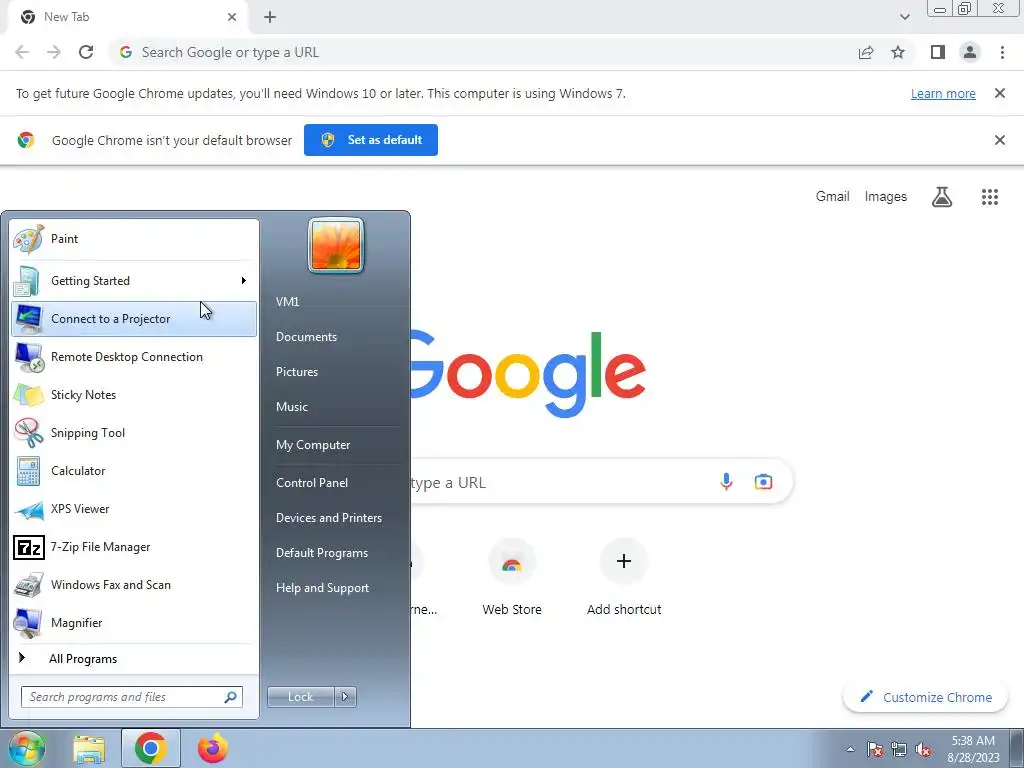This screenshot has width=1024, height=768.
Task: Click the Windows Start orb
Action: [x=25, y=748]
